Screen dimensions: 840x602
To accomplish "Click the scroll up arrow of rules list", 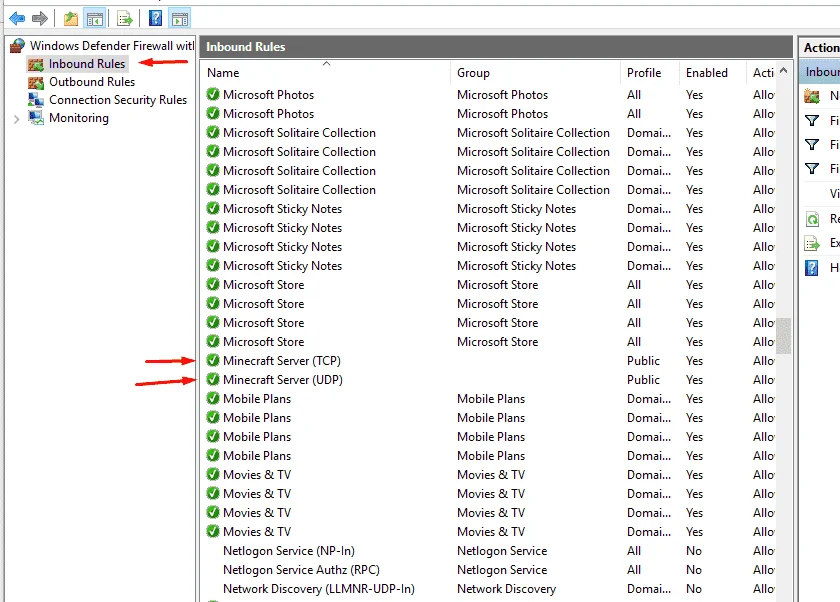I will point(783,70).
